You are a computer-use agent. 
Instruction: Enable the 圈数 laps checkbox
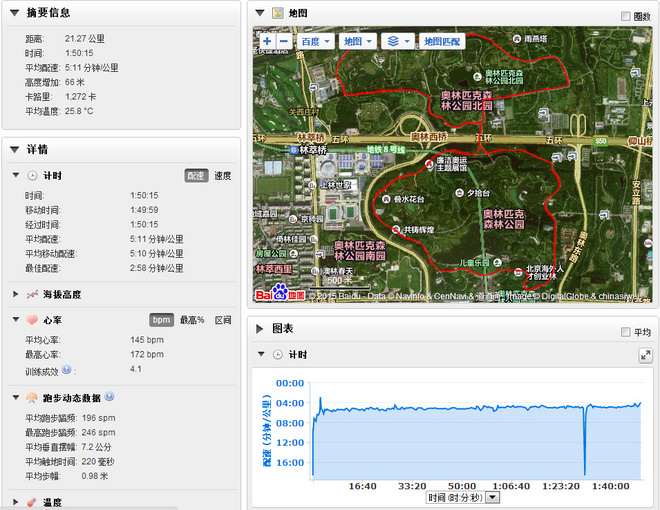tap(626, 16)
